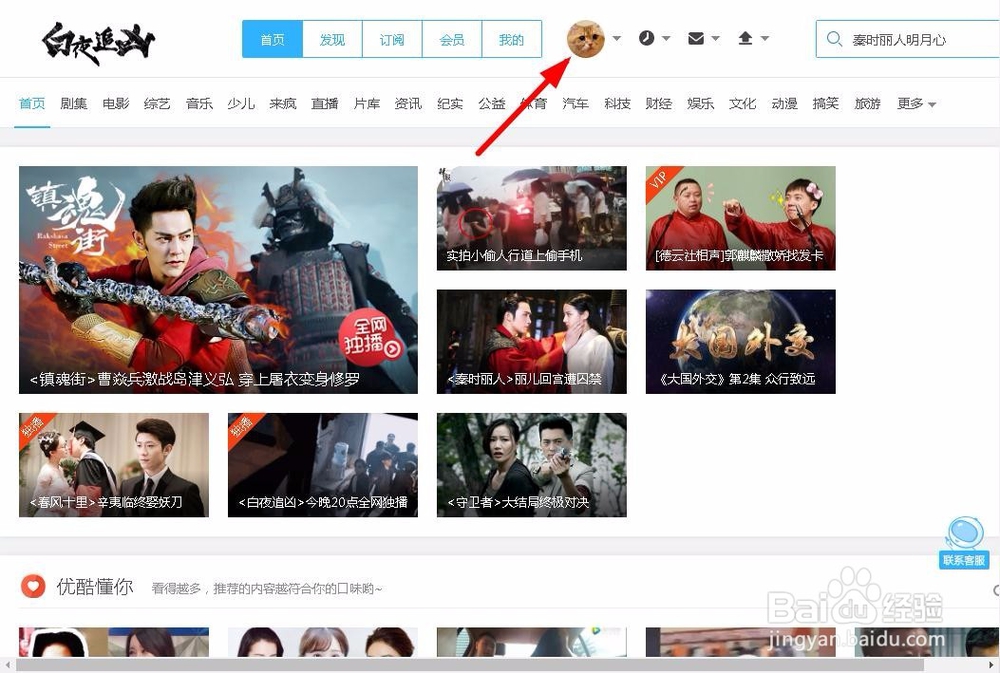Expand the dropdown arrow beside the avatar
Screen dimensions: 1000x673
617,38
